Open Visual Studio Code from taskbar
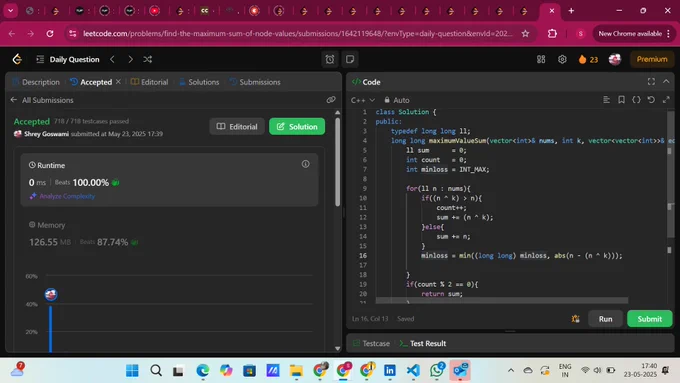Image resolution: width=680 pixels, height=383 pixels. pos(413,370)
